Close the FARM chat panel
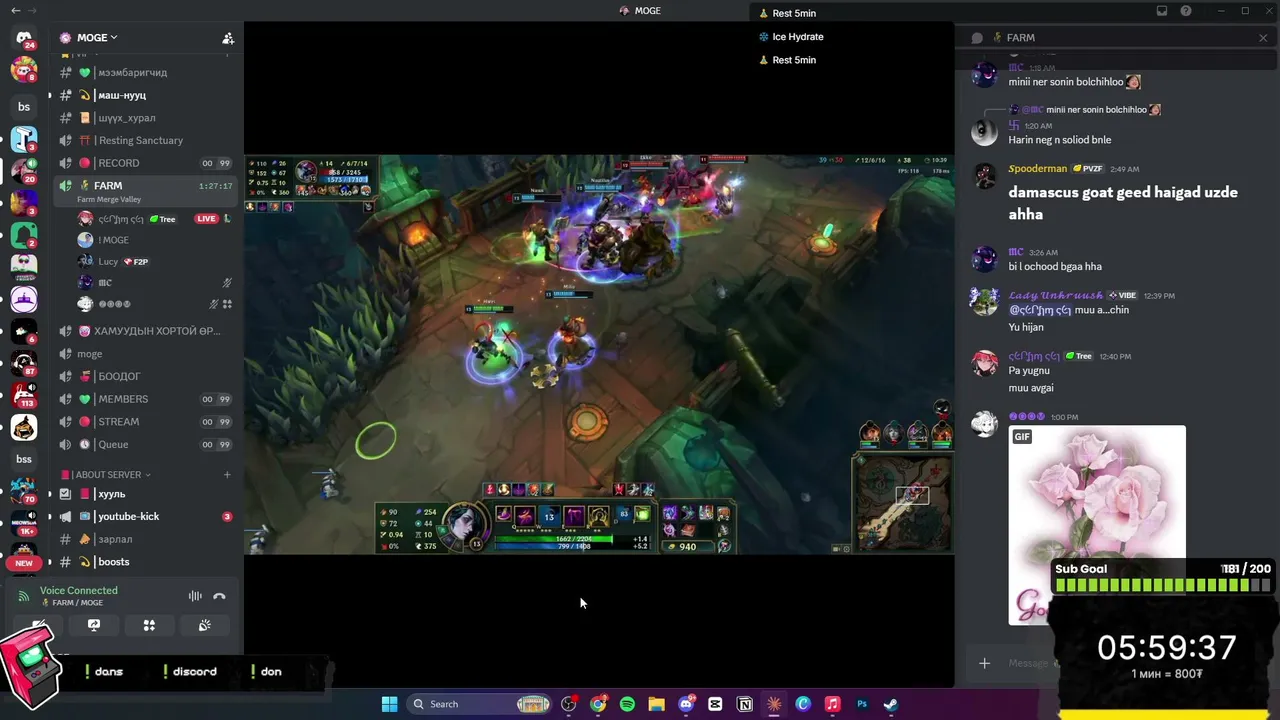This screenshot has width=1280, height=720. [1263, 38]
